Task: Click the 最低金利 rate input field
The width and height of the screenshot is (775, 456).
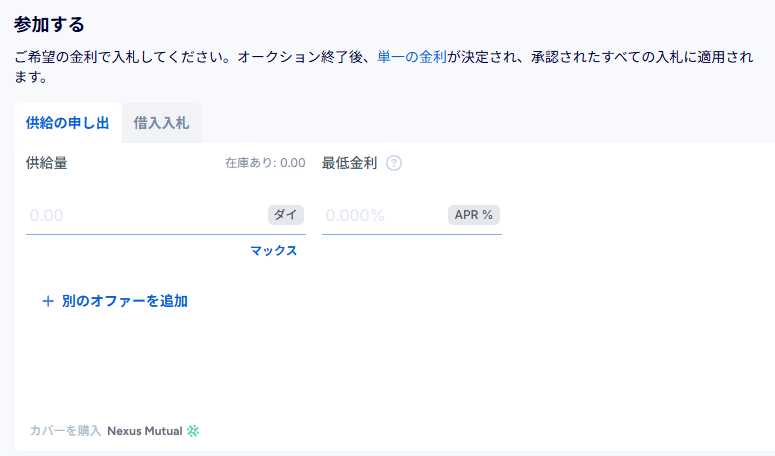Action: click(380, 215)
